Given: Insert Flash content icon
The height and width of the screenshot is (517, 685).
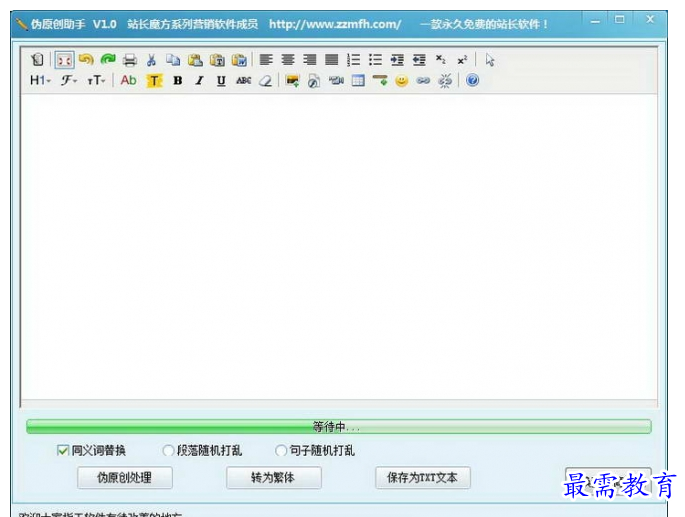Looking at the screenshot, I should pyautogui.click(x=314, y=81).
